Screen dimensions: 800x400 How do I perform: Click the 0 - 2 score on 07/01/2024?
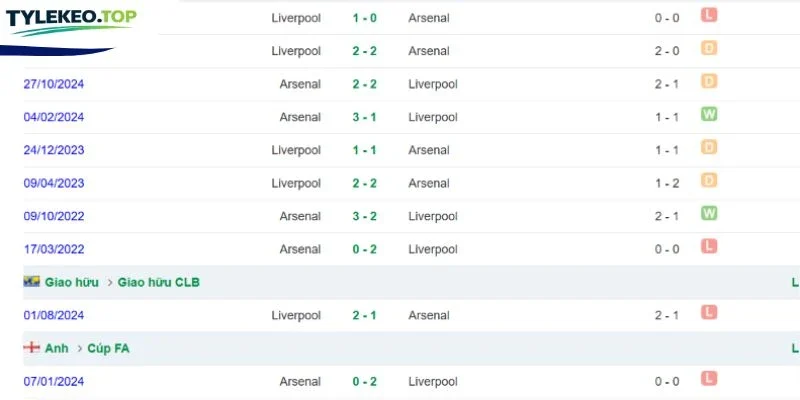pyautogui.click(x=364, y=381)
